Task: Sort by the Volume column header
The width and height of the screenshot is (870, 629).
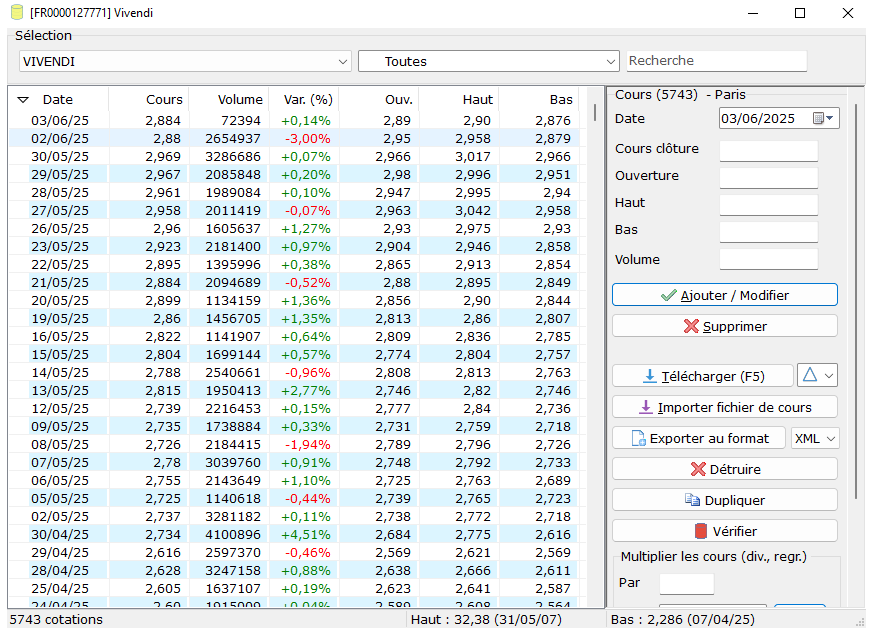Action: [229, 99]
